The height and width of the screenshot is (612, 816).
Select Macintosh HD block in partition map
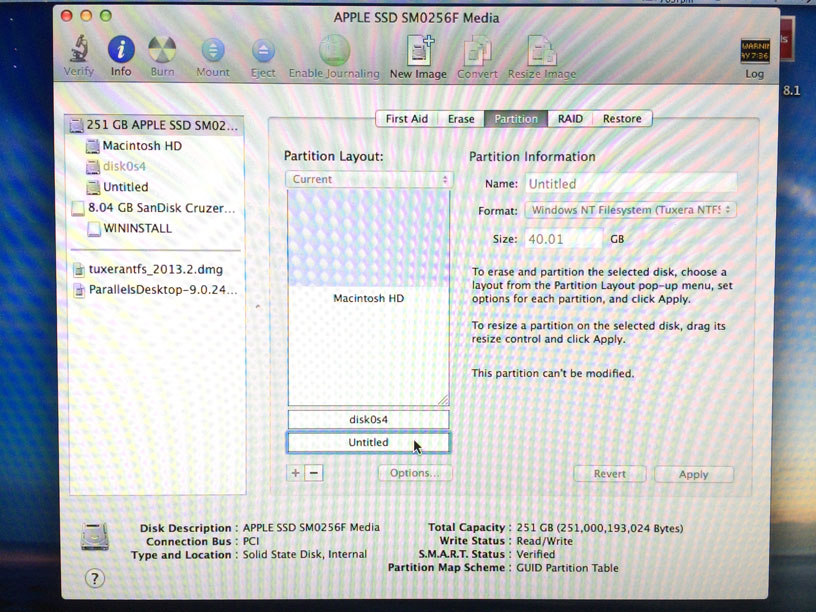[x=368, y=298]
